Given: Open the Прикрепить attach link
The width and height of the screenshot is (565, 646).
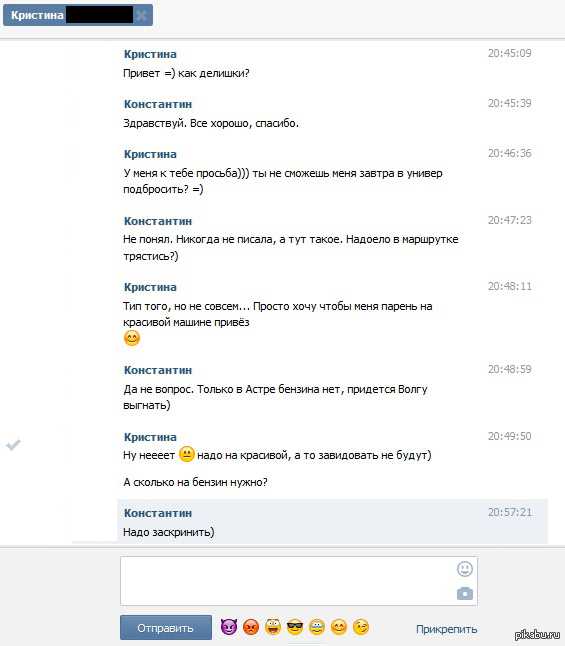Looking at the screenshot, I should pyautogui.click(x=446, y=629).
